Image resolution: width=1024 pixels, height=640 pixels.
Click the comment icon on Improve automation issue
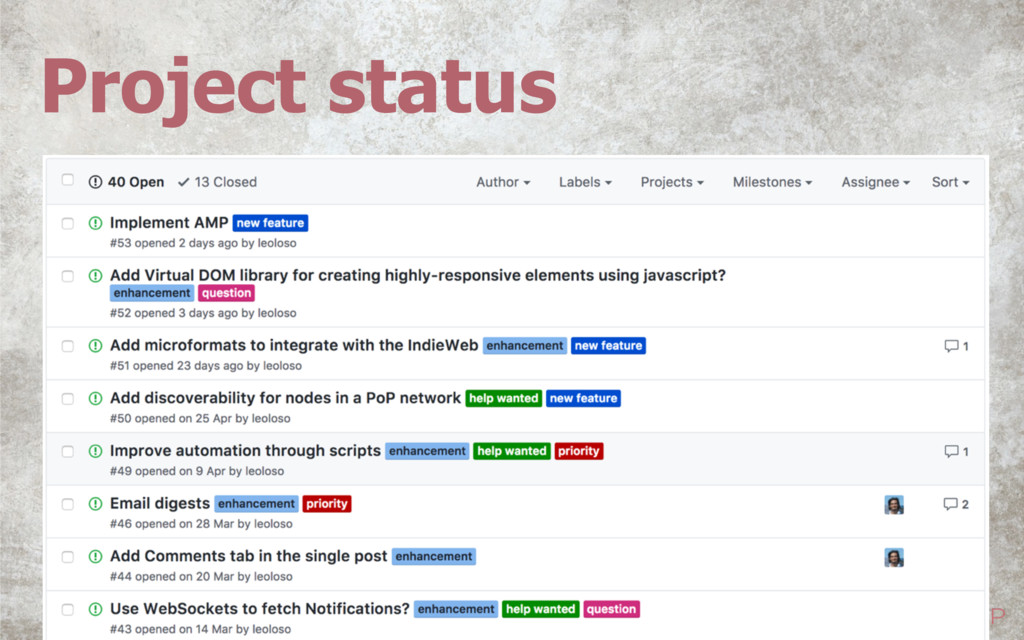point(952,451)
